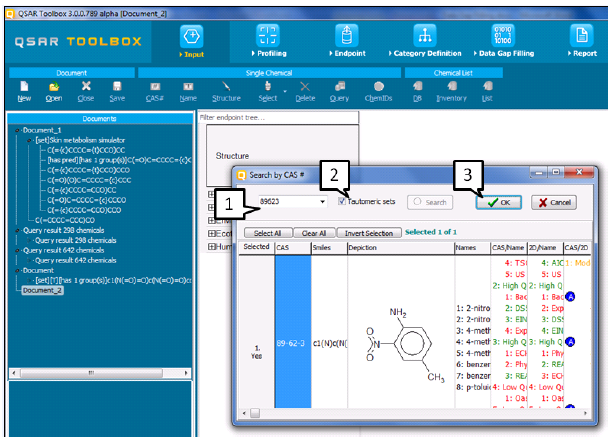Open the CAS number dropdown arrow
Image resolution: width=612 pixels, height=438 pixels.
coord(322,202)
